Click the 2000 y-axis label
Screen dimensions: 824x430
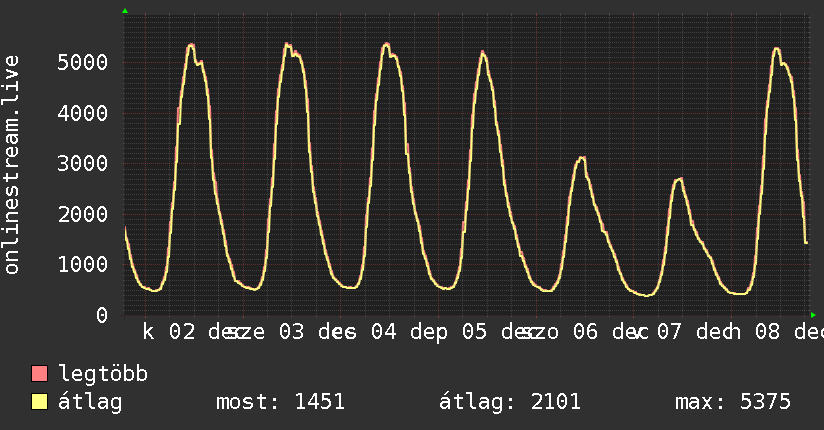click(x=83, y=214)
